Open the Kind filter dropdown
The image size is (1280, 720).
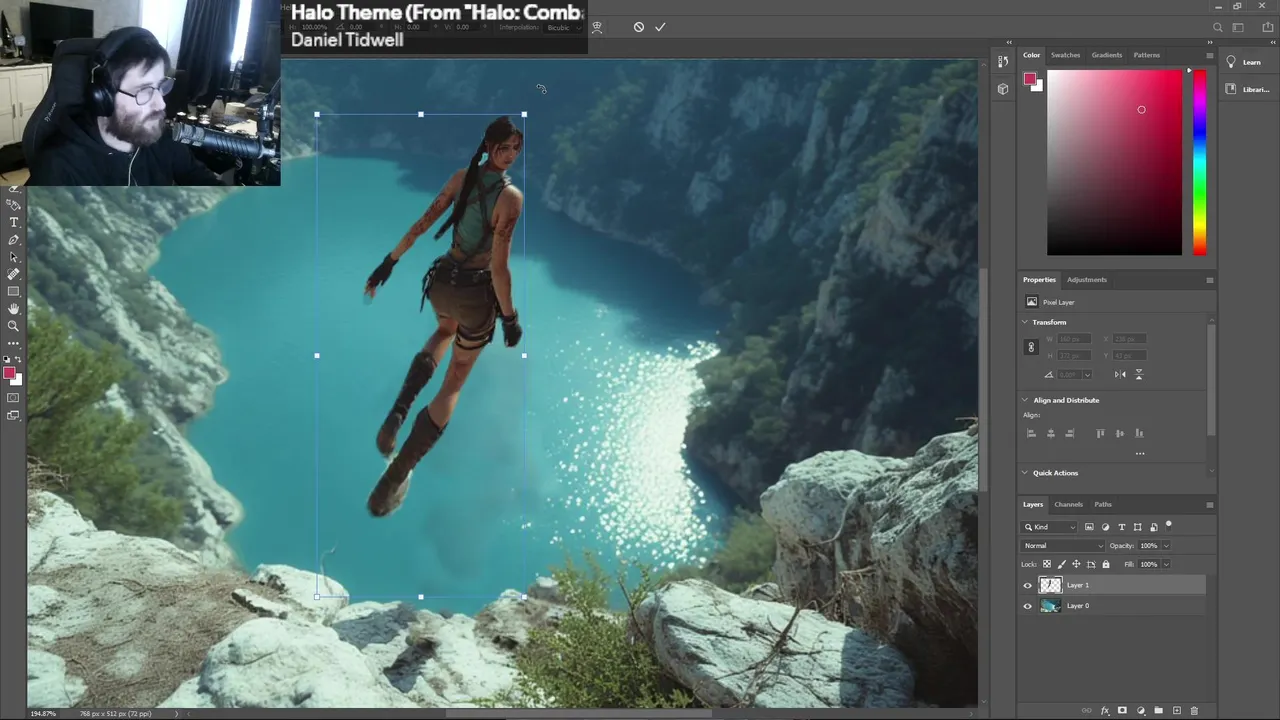pyautogui.click(x=1049, y=527)
